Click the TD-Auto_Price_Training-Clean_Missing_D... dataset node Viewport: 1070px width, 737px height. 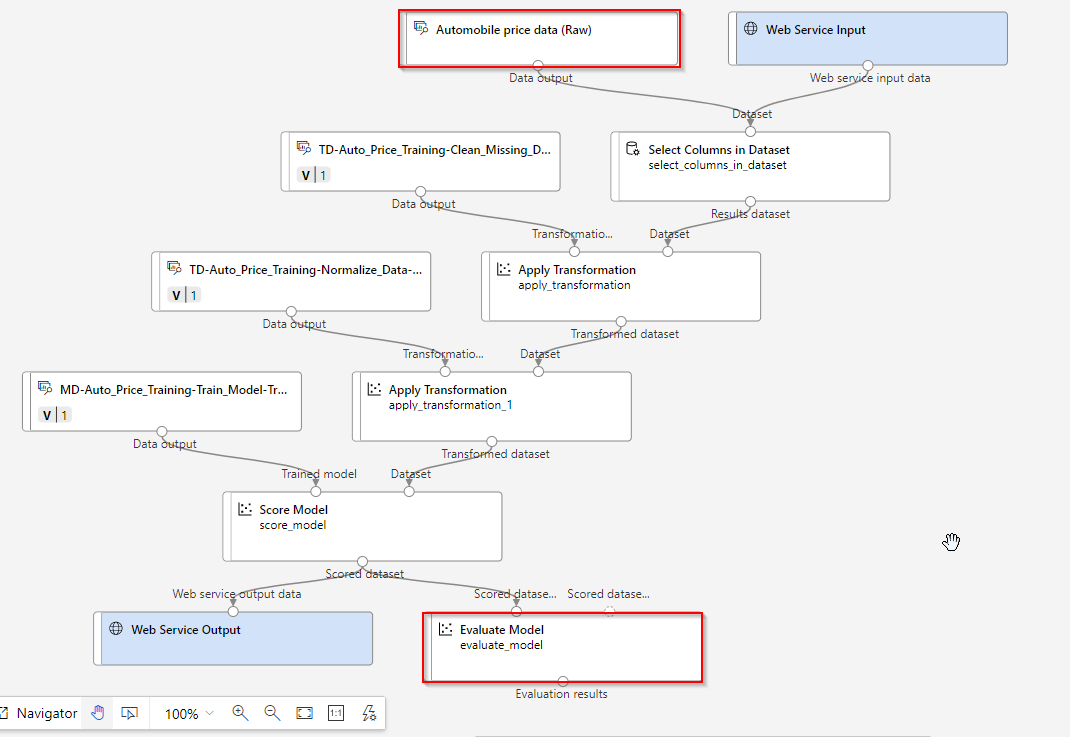422,160
